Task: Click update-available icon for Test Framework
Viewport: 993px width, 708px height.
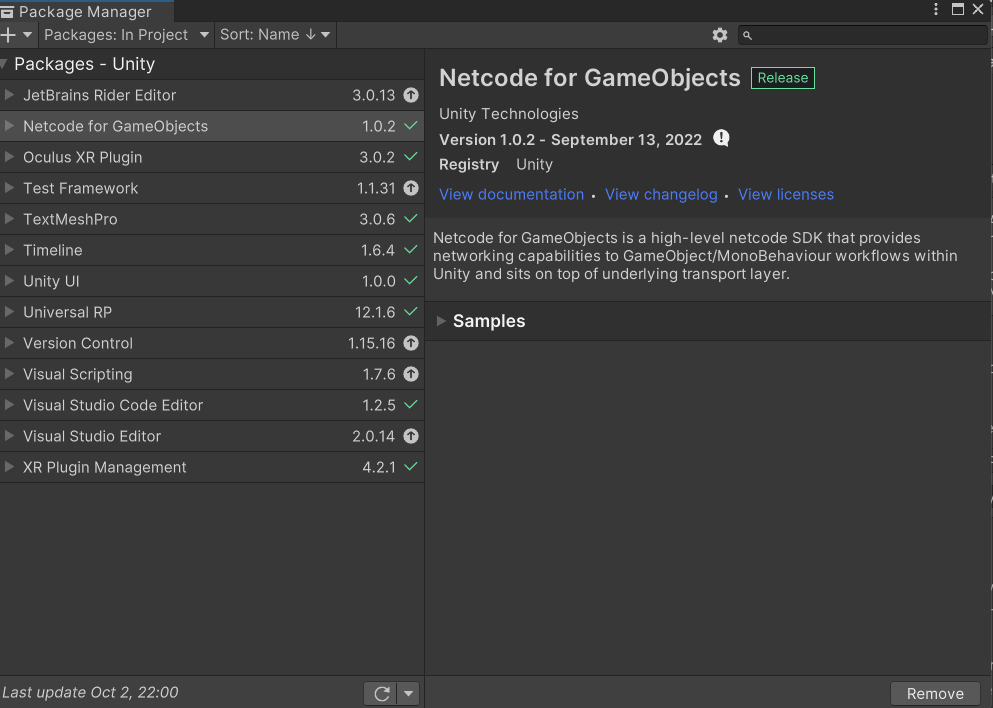Action: click(x=411, y=188)
